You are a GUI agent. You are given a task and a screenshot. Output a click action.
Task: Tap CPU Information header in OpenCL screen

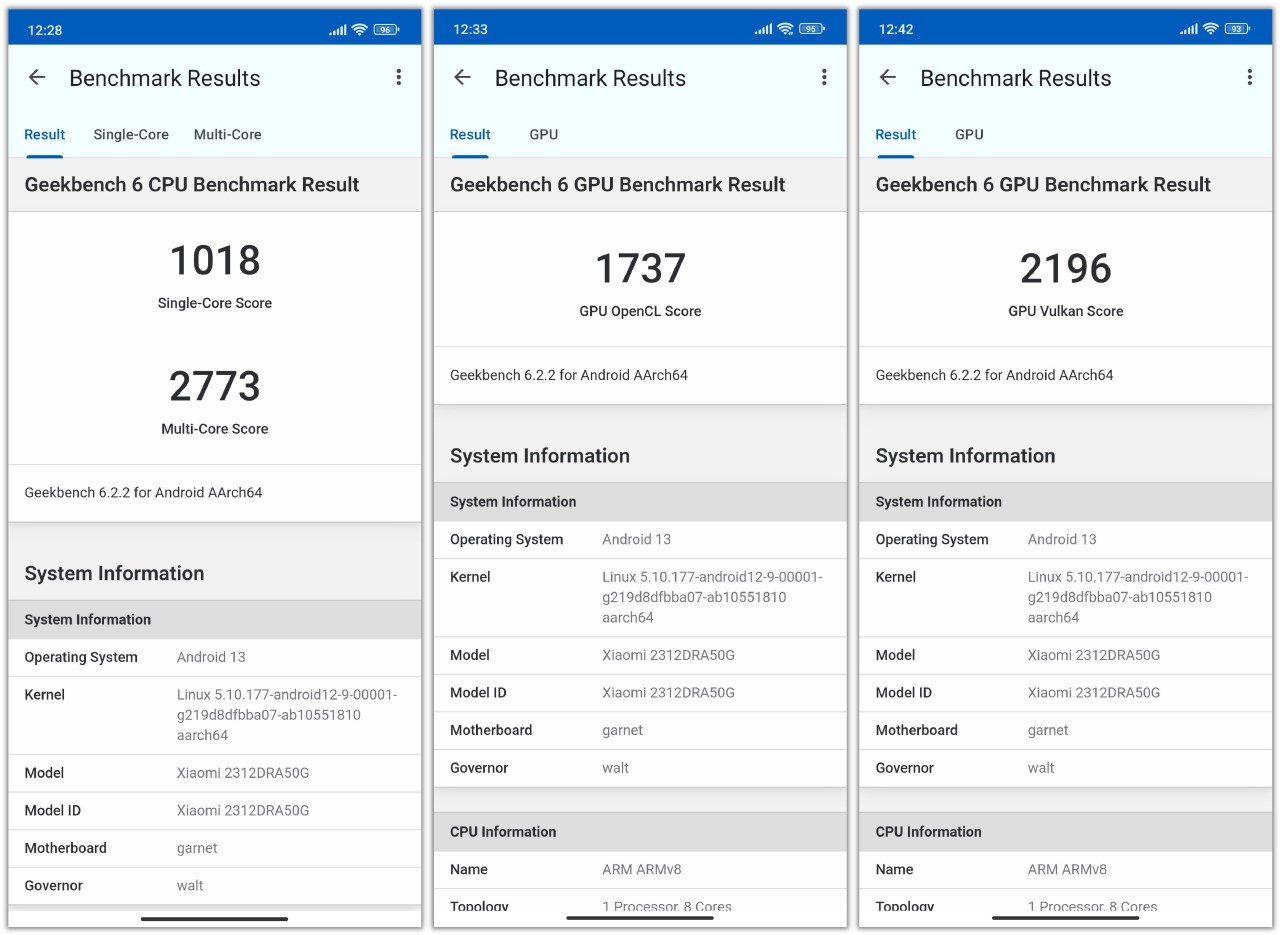640,832
